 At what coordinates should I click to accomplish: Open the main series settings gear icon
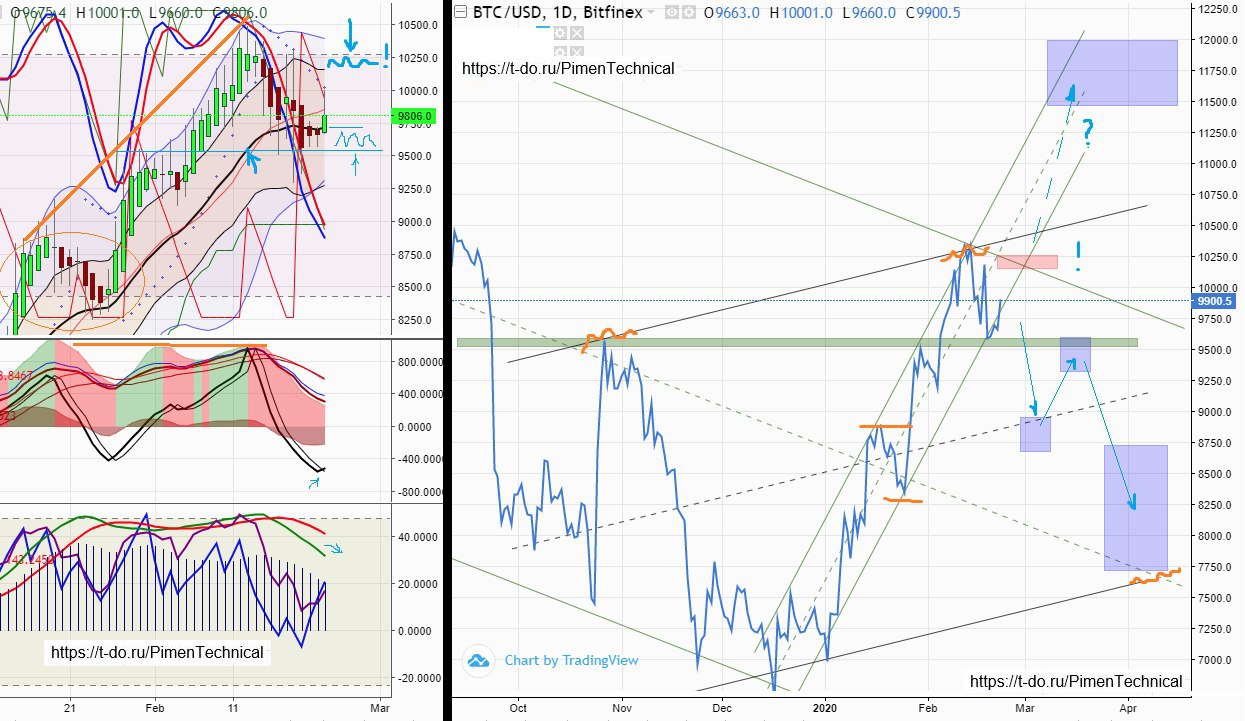point(689,12)
